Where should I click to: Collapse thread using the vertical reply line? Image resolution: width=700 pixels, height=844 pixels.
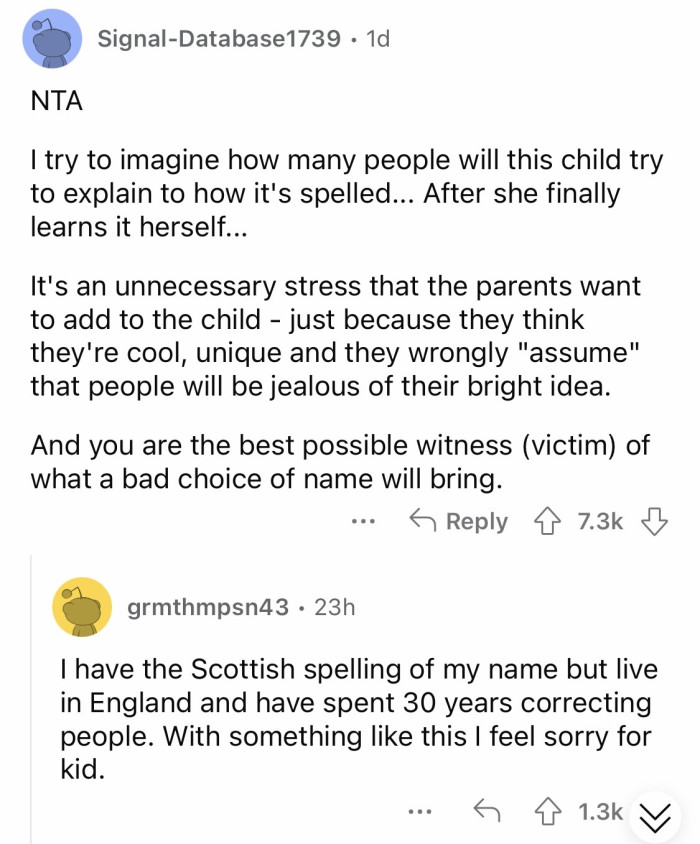coord(30,700)
